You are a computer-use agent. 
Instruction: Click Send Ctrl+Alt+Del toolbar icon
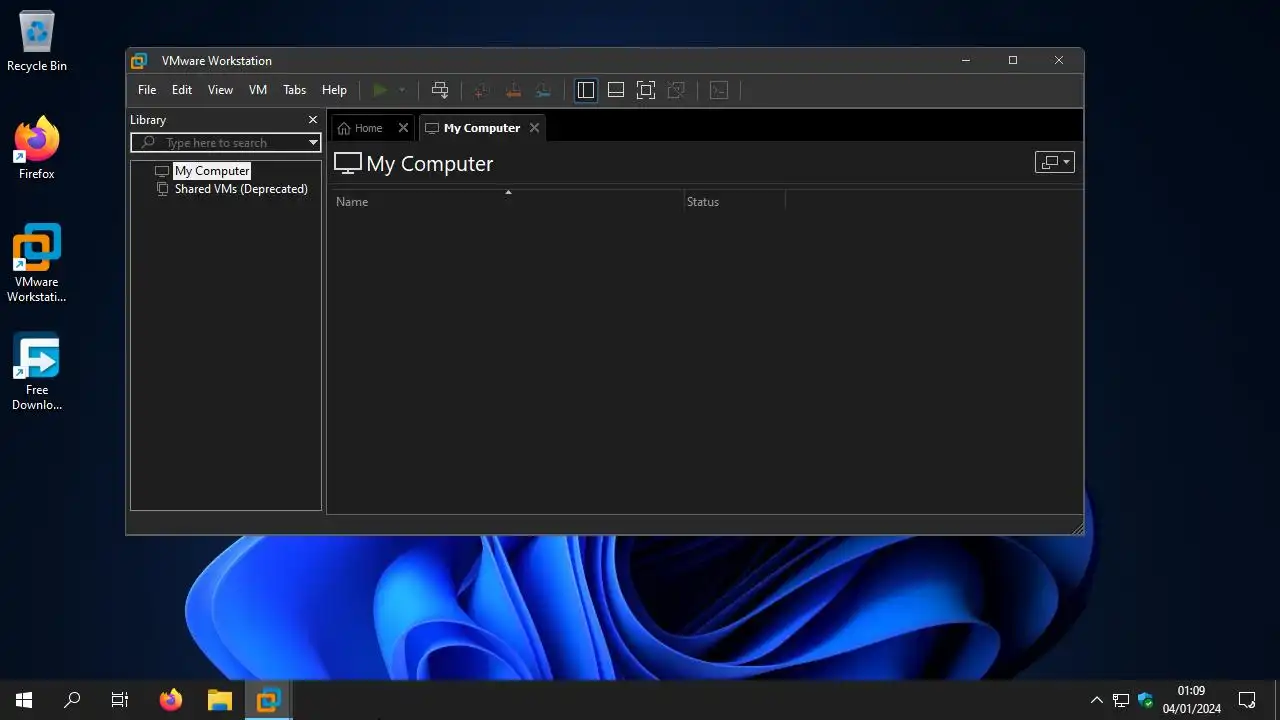pos(440,90)
